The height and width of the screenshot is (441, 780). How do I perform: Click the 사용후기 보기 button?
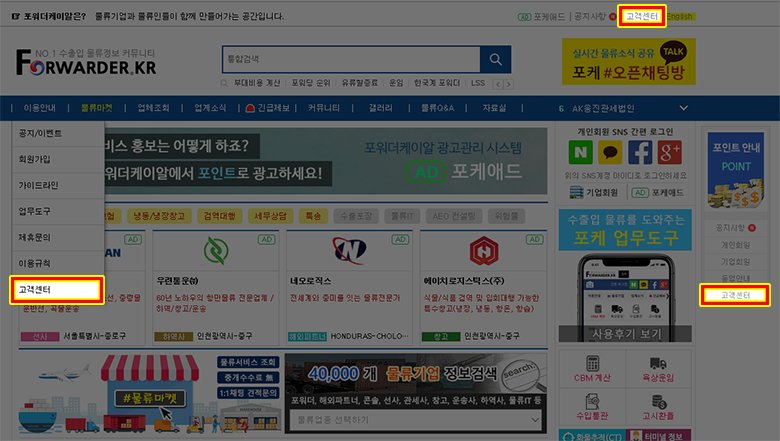click(625, 334)
